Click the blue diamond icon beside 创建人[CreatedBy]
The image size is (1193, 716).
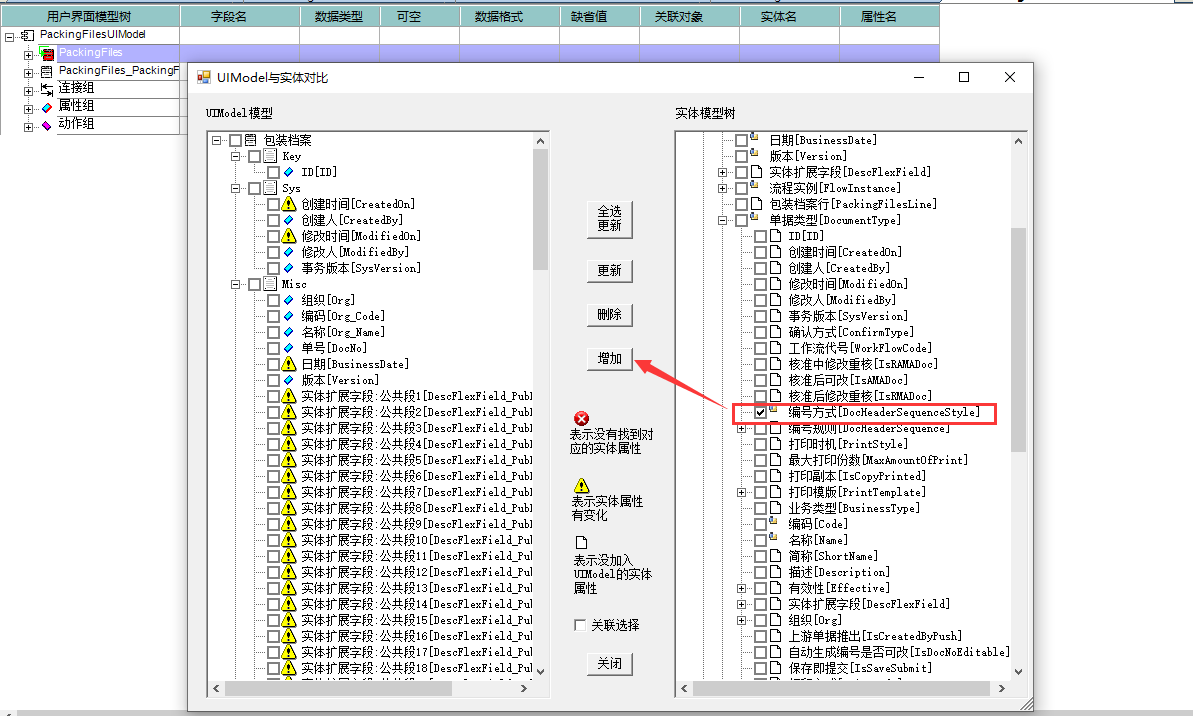tap(289, 220)
